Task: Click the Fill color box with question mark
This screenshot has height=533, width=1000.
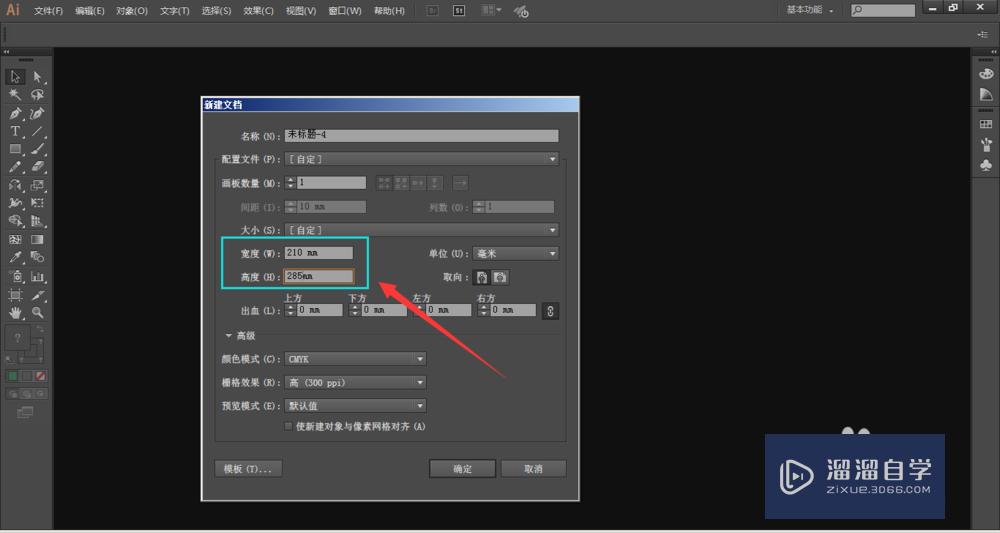Action: coord(17,339)
